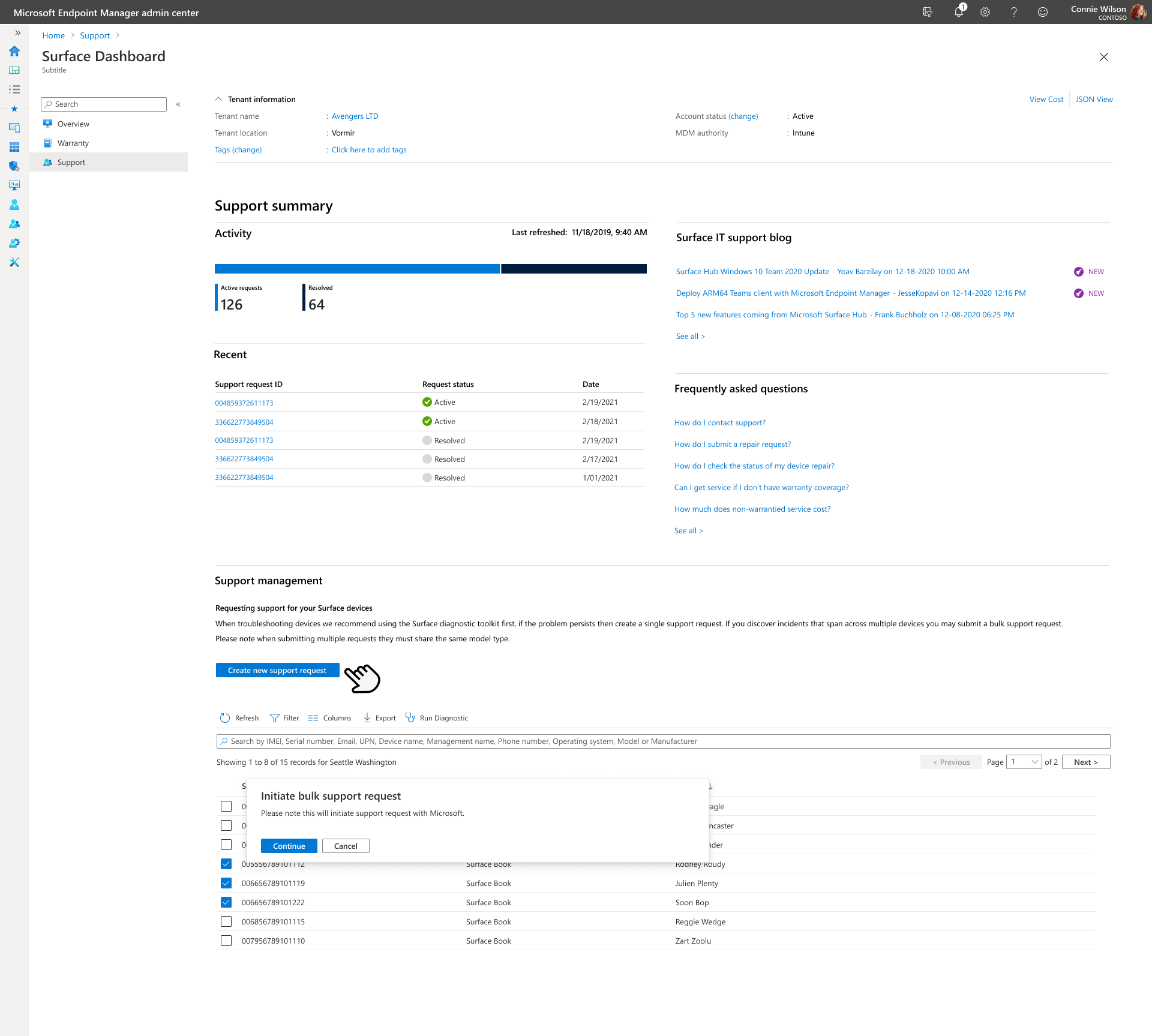Open View Cost link
The width and height of the screenshot is (1152, 1036).
1046,99
